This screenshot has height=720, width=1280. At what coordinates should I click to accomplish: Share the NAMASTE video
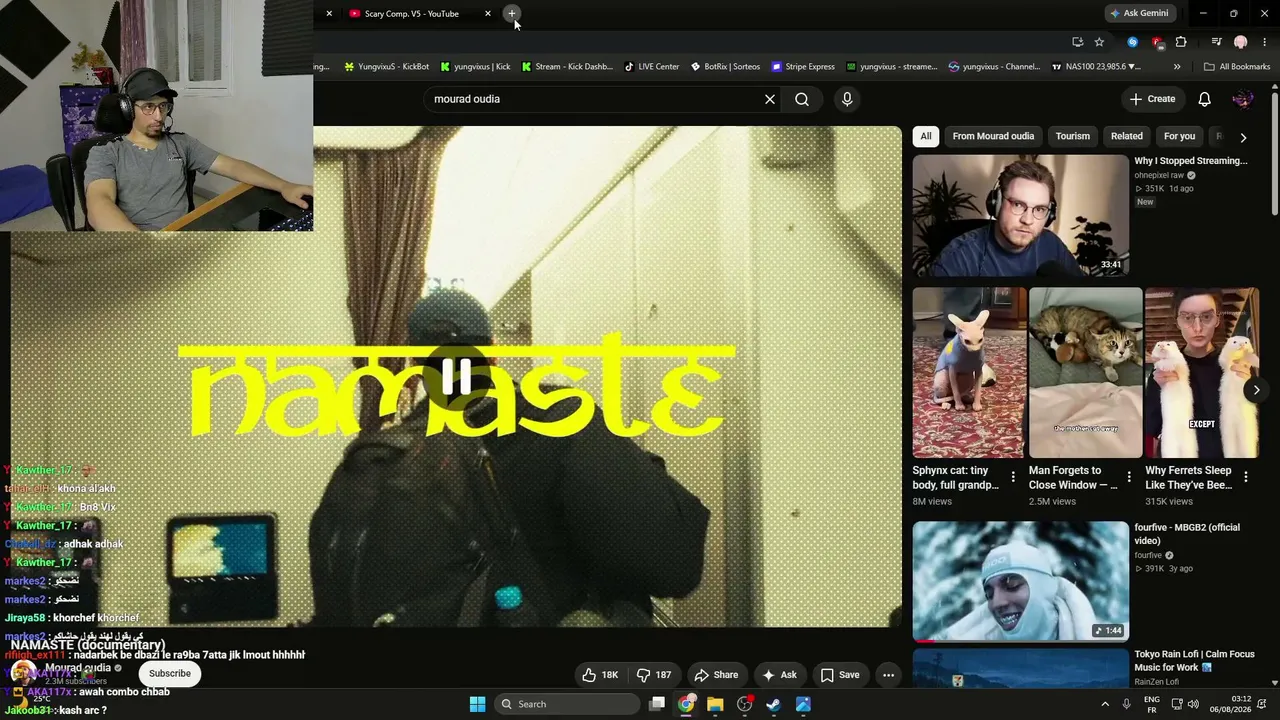(716, 675)
